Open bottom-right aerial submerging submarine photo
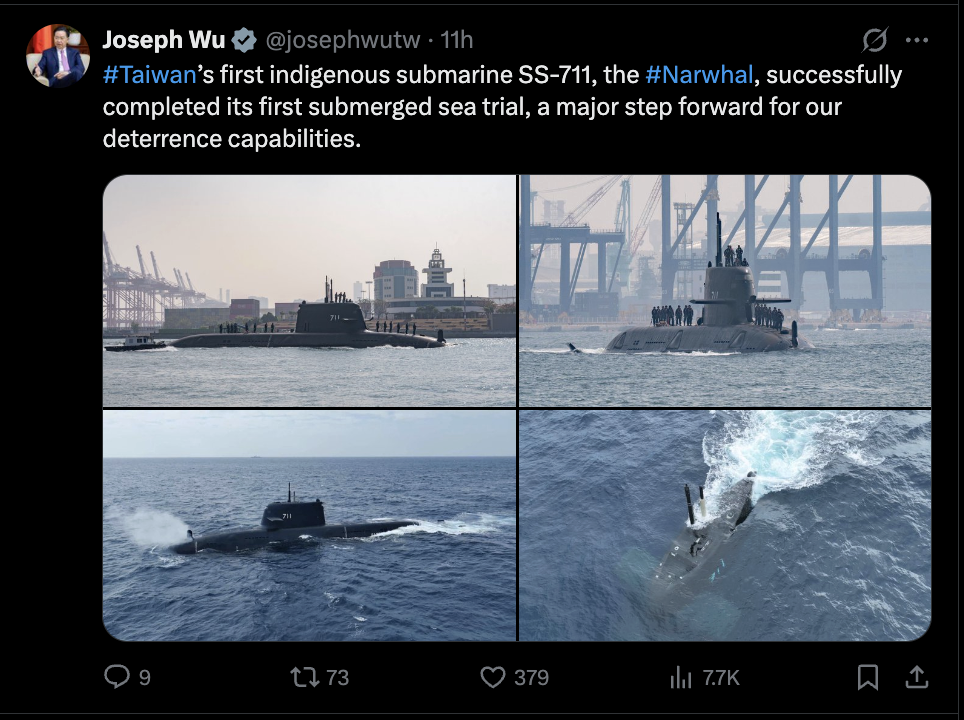The height and width of the screenshot is (720, 964). 725,525
